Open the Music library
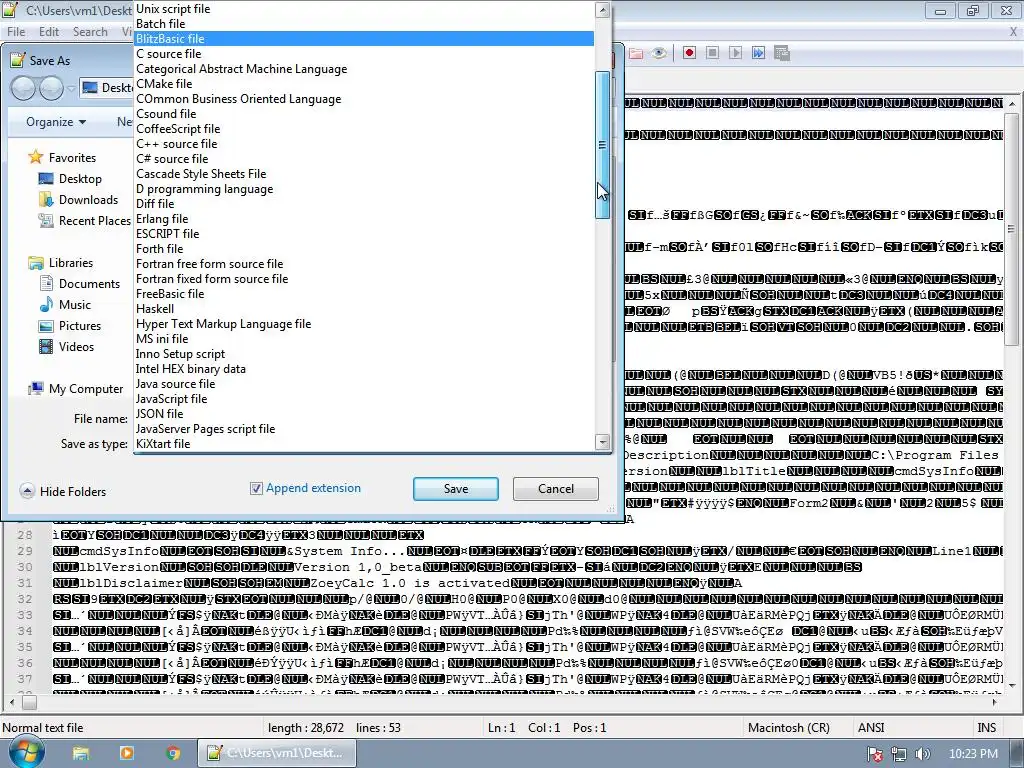 click(x=74, y=304)
